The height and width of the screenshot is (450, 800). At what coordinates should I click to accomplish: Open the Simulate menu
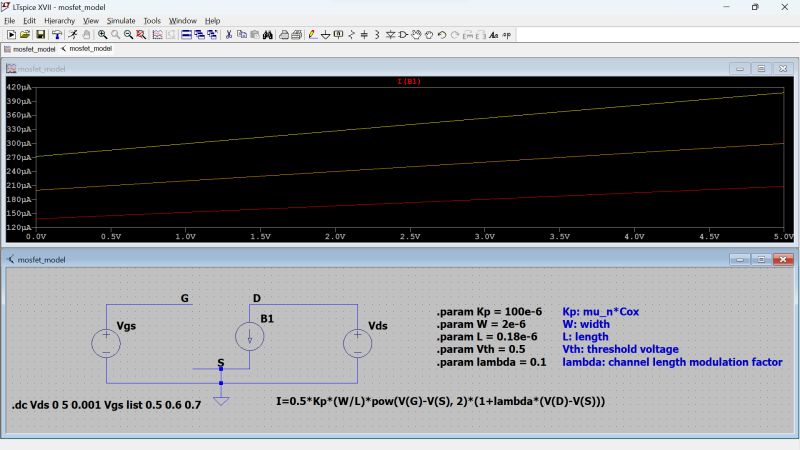coord(121,21)
